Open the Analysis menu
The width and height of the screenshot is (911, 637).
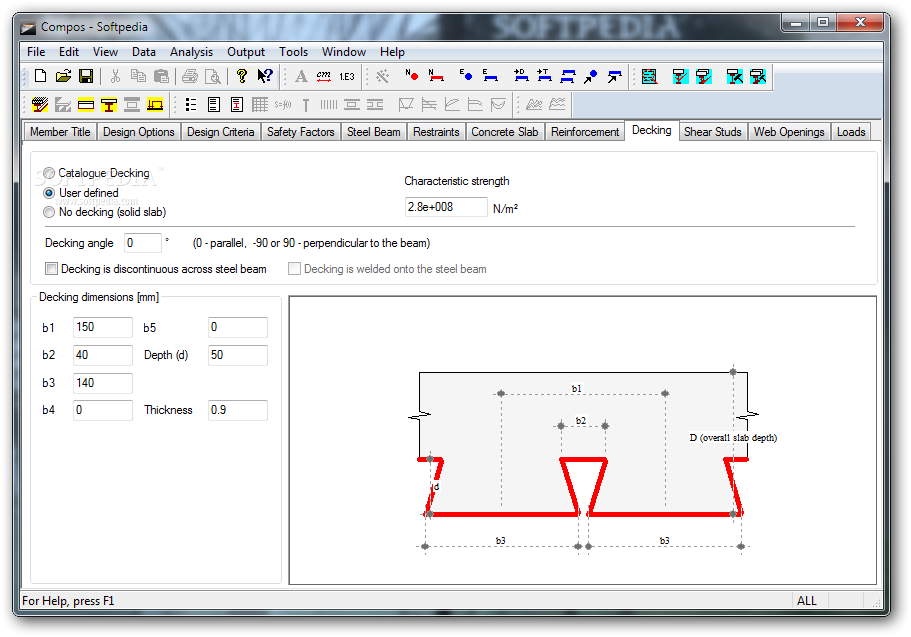[x=191, y=52]
